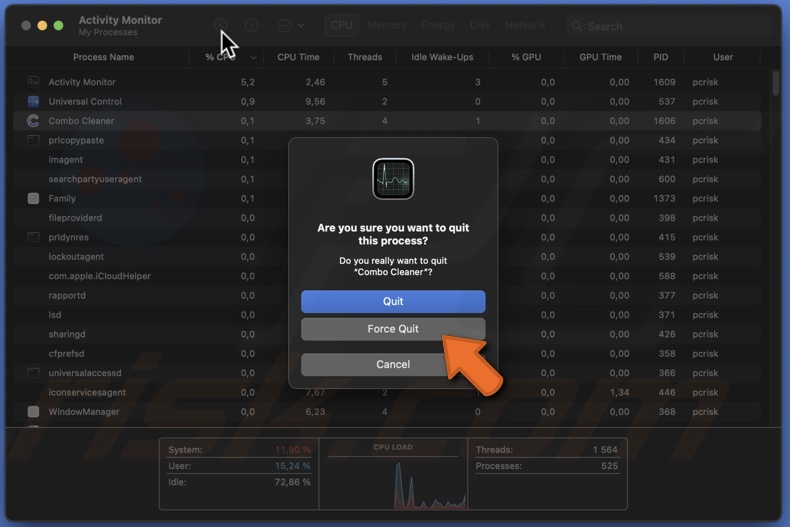Cancel the quit process dialog
790x527 pixels.
[393, 364]
